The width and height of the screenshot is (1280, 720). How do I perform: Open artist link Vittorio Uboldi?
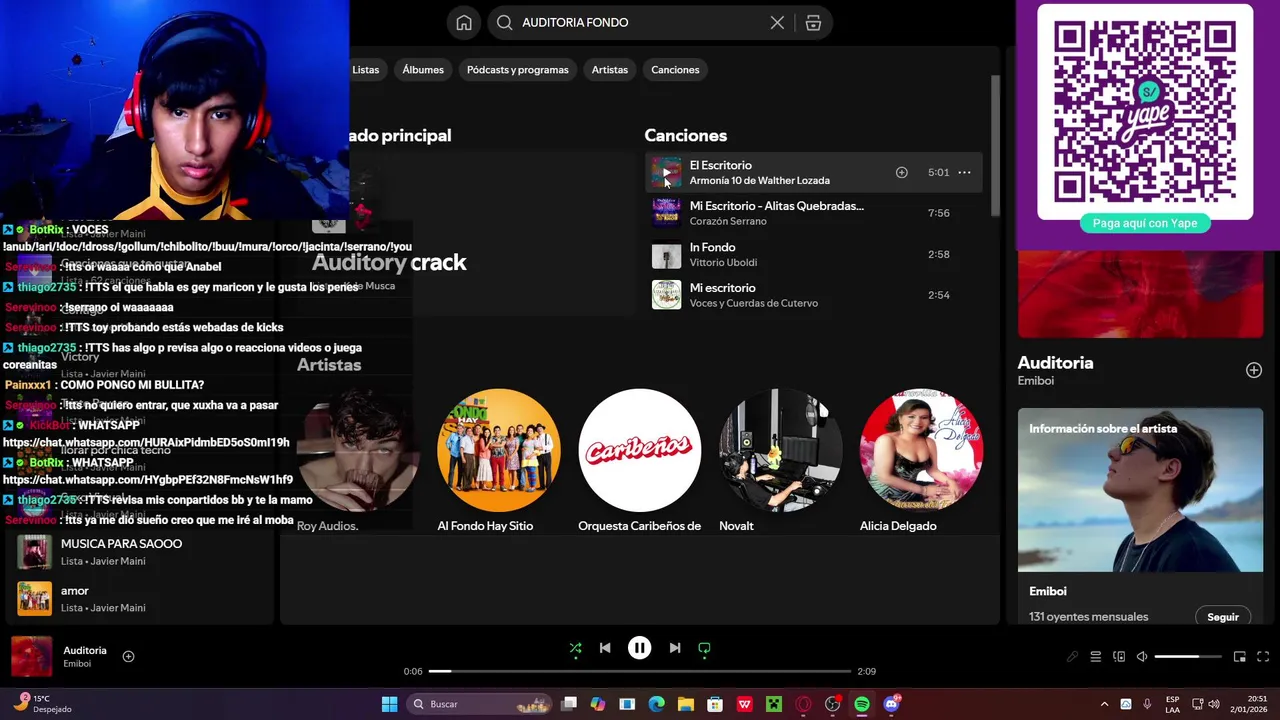point(723,262)
